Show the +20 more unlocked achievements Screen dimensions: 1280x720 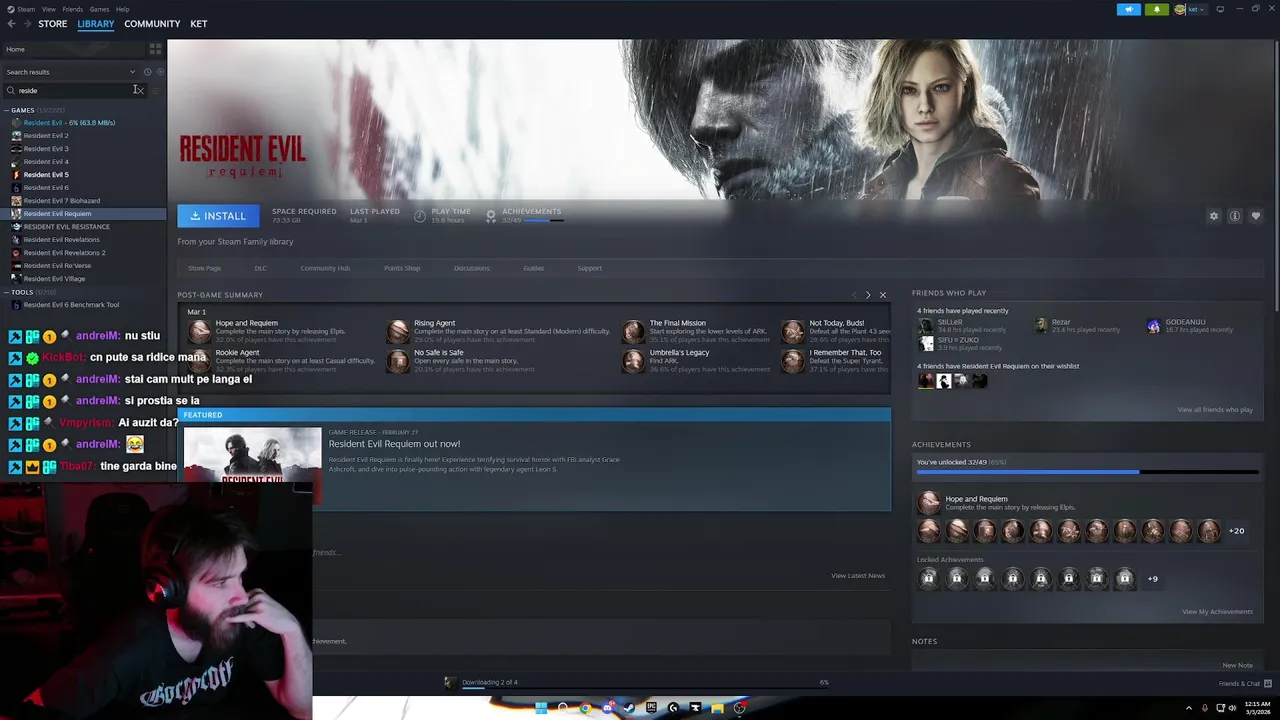pos(1237,531)
